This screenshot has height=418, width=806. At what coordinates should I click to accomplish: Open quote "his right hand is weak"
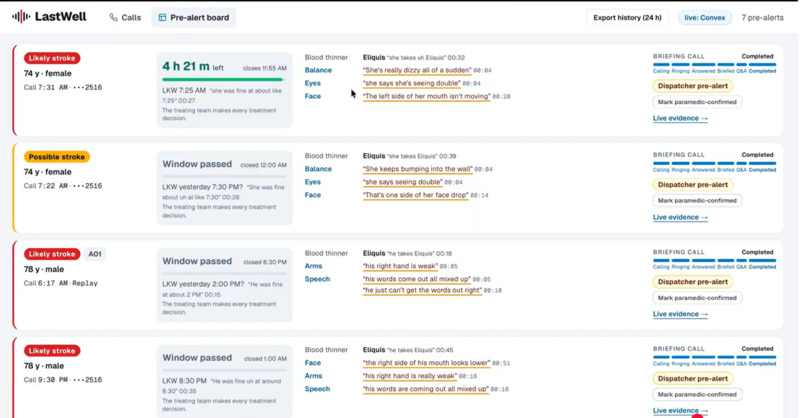point(400,266)
